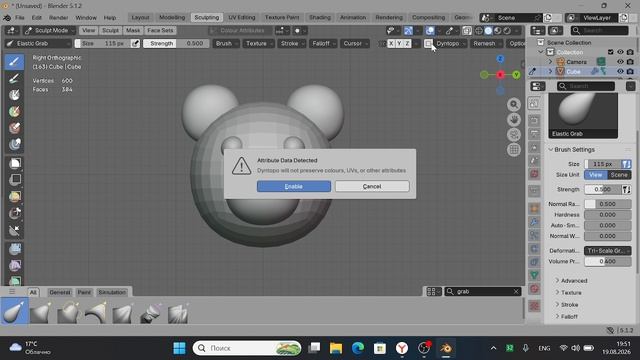Toggle size pressure sensitivity icon in header
Viewport: 640px width, 360px height.
click(135, 43)
